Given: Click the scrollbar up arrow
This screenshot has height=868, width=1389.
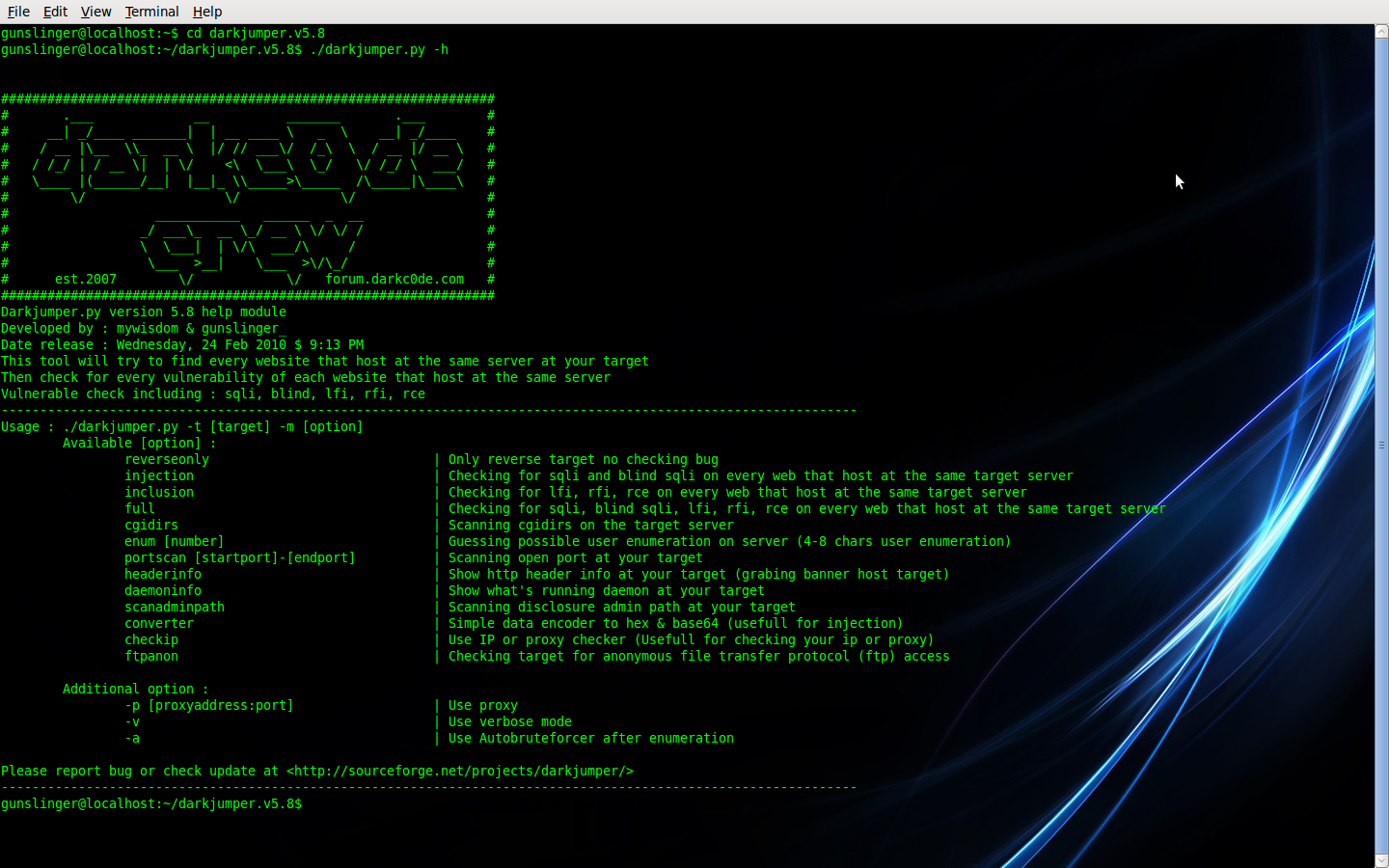Looking at the screenshot, I should pyautogui.click(x=1381, y=32).
